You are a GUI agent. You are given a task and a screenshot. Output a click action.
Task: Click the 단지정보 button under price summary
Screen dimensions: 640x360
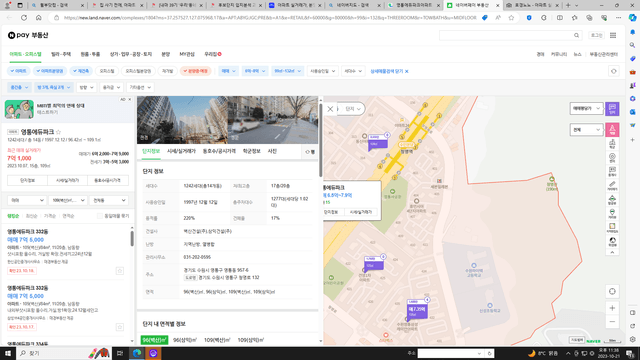coord(27,180)
